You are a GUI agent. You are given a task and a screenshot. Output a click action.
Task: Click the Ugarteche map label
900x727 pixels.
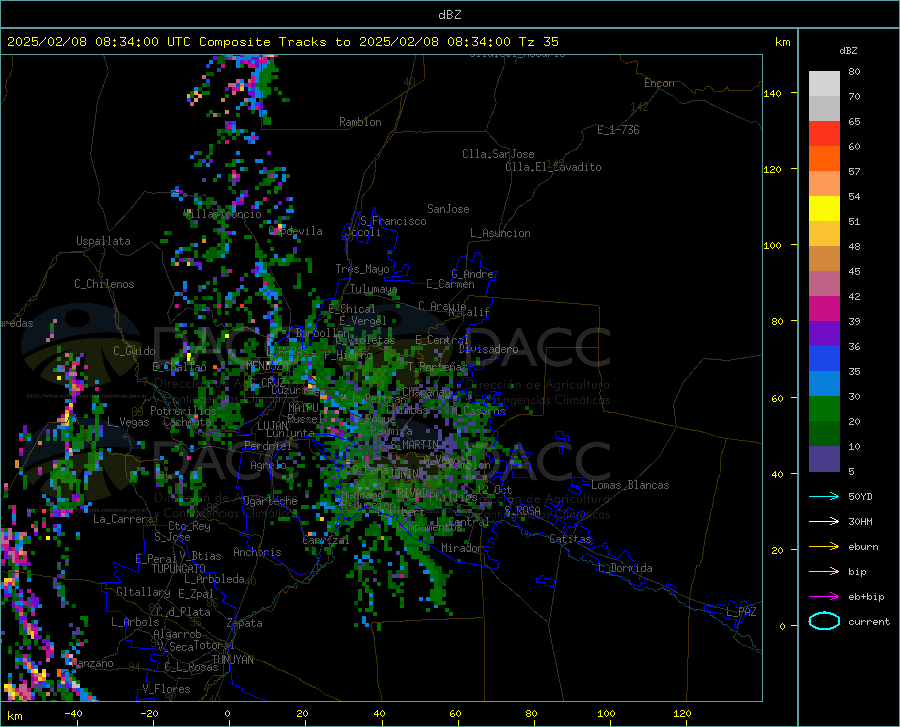270,501
